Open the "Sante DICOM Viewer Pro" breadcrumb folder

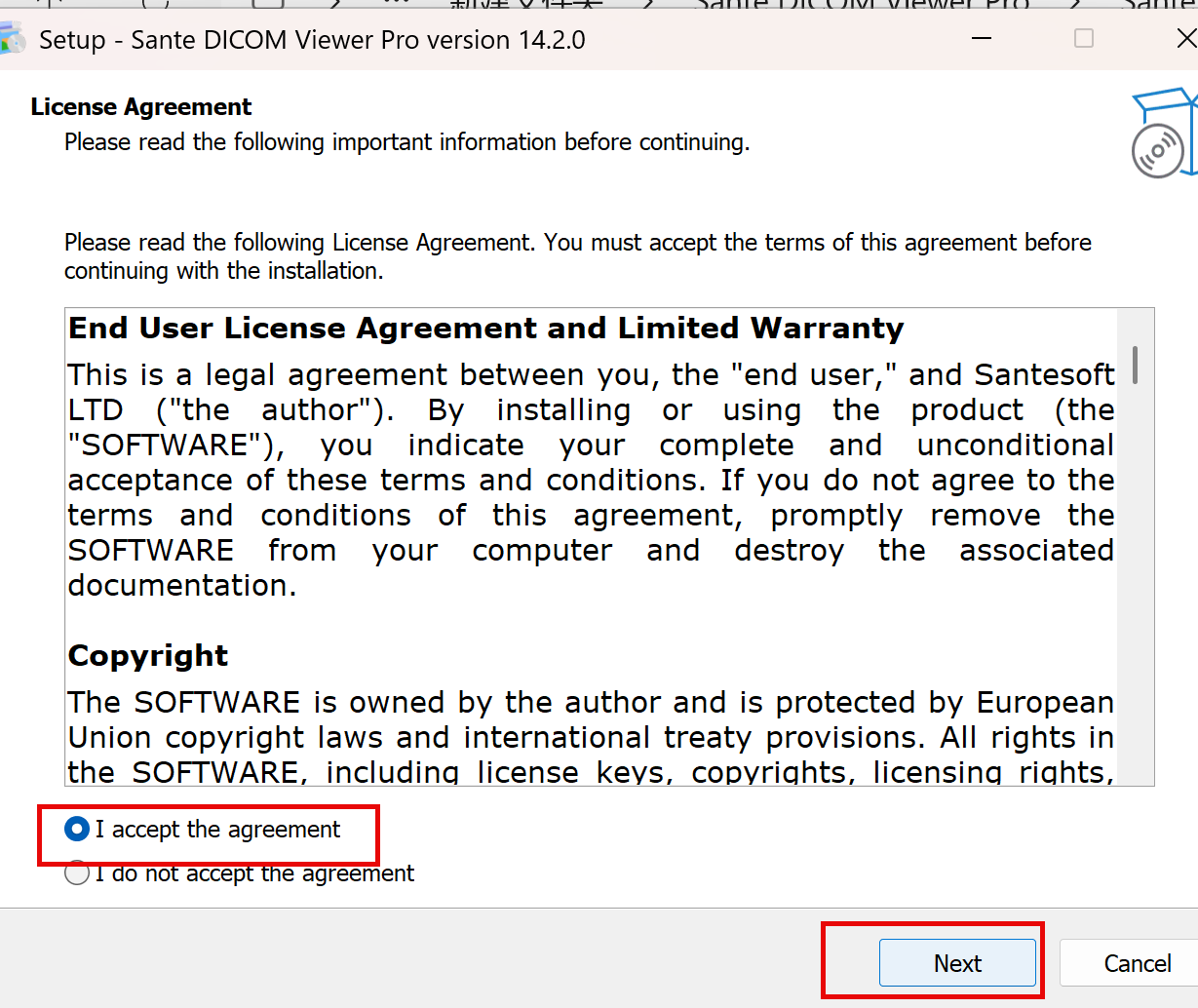(x=861, y=5)
